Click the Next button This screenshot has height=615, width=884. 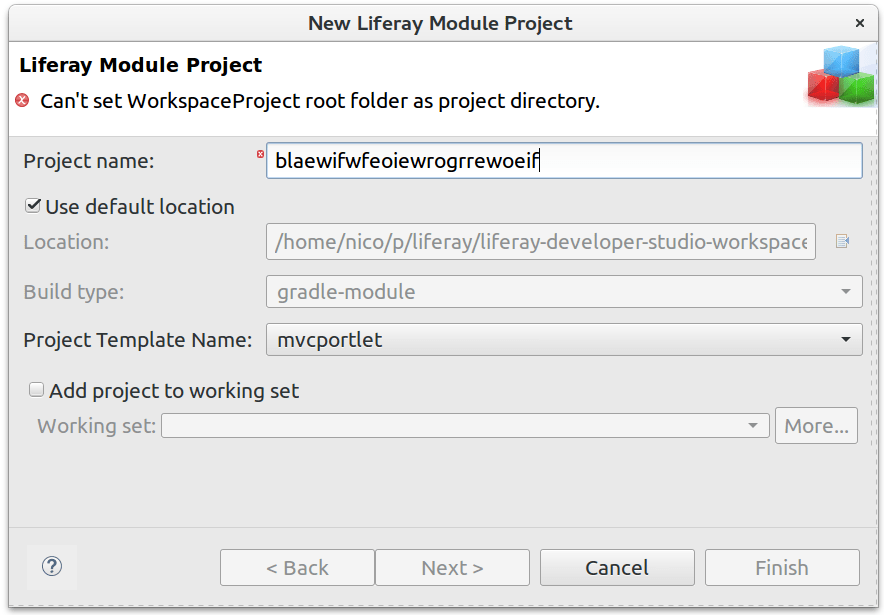tap(452, 567)
